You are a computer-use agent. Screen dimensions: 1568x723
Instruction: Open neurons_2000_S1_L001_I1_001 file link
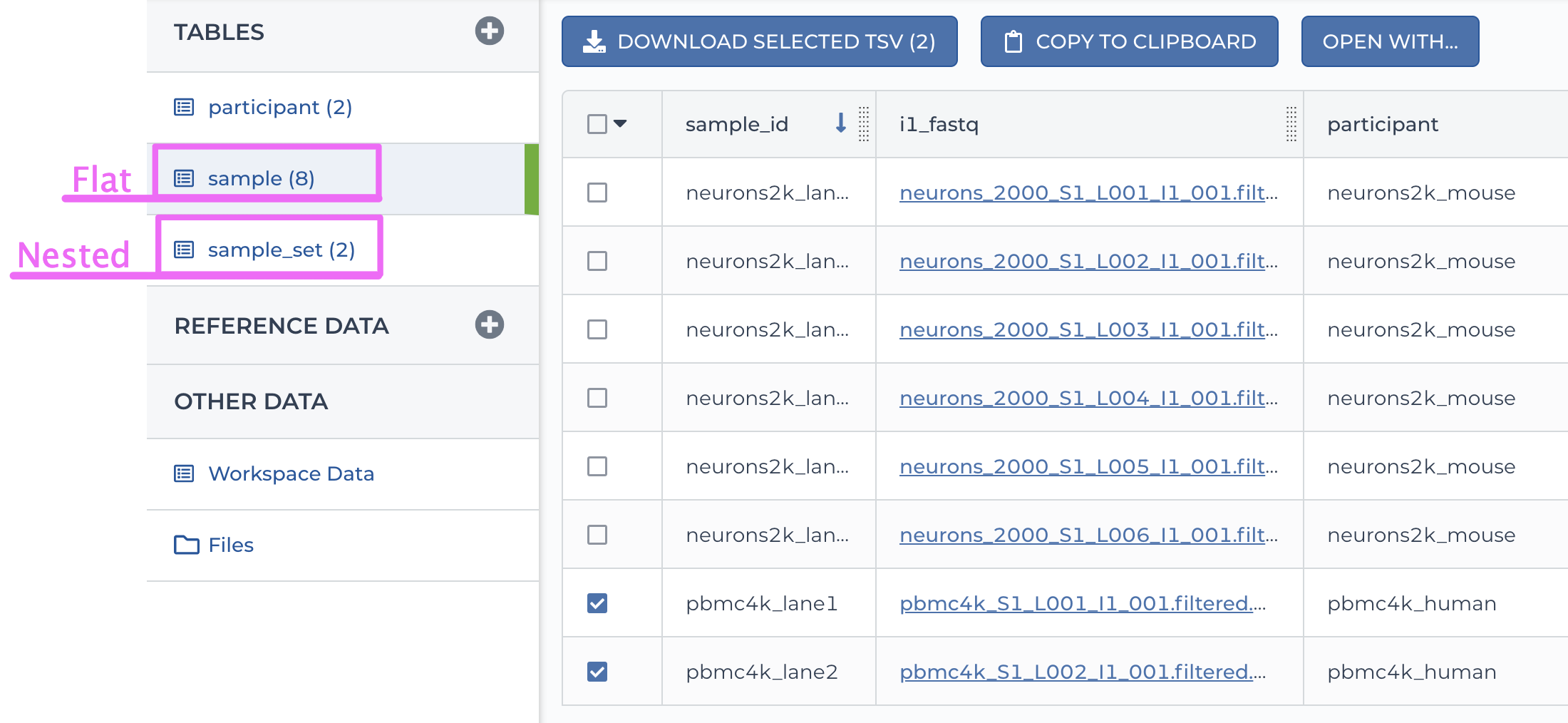point(1088,193)
